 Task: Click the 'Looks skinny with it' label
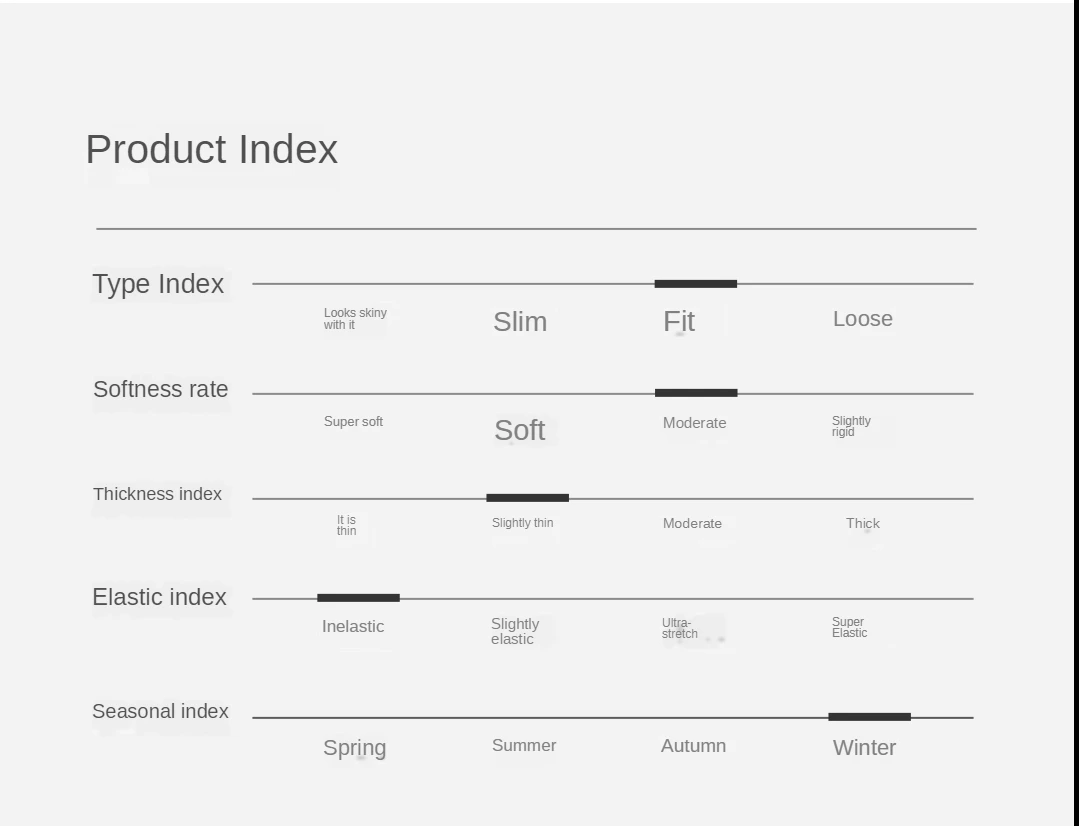coord(355,319)
